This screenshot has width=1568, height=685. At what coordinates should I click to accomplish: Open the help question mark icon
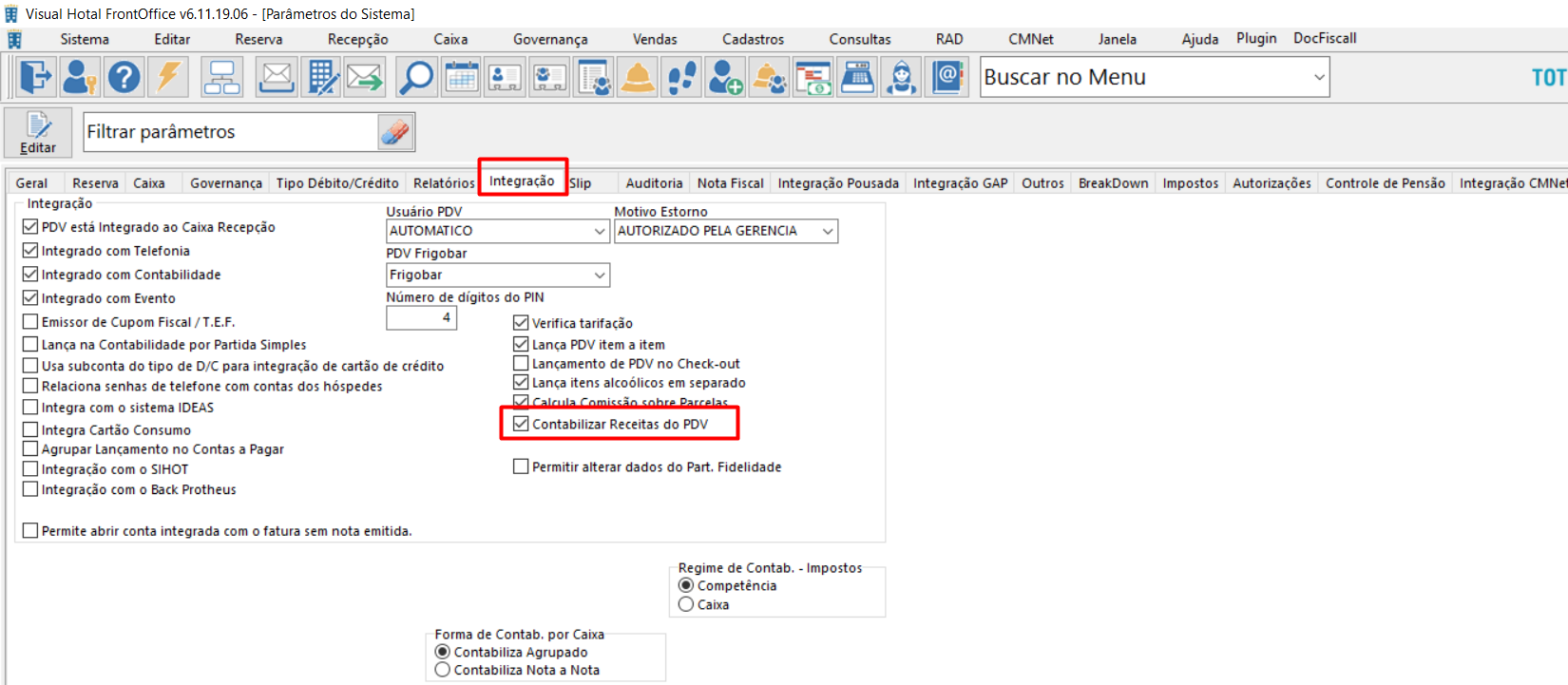[124, 77]
